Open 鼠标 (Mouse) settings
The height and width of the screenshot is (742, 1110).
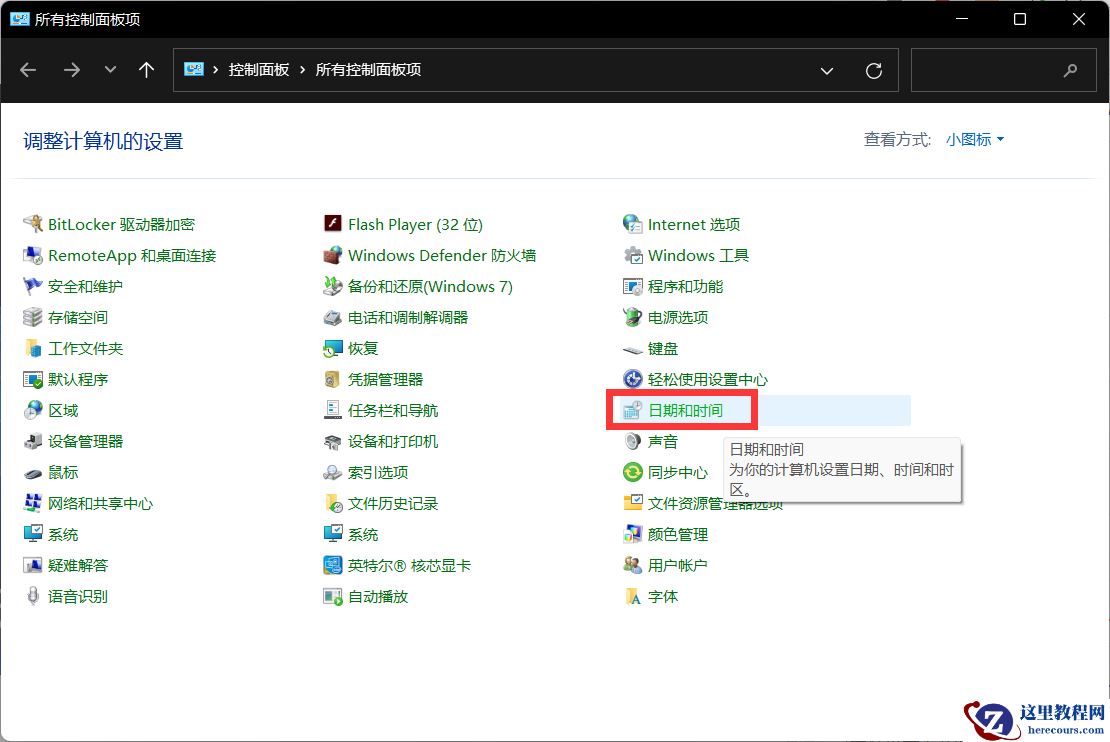coord(61,472)
